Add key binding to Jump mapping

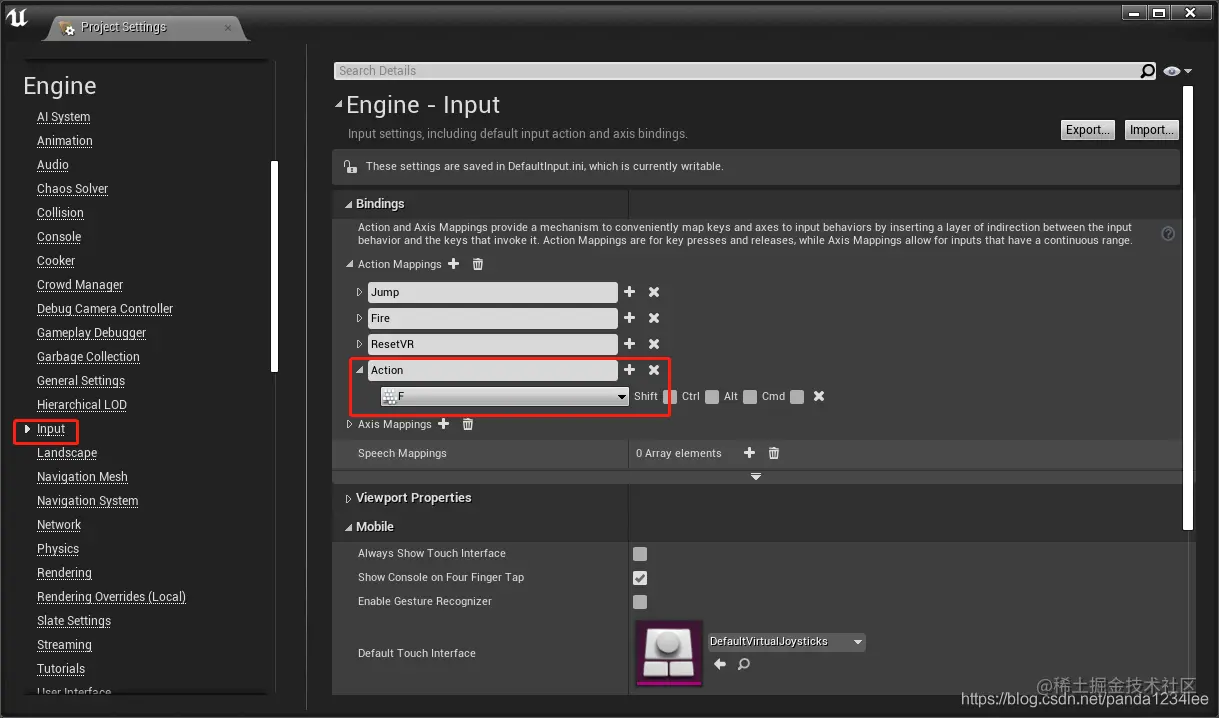coord(629,292)
